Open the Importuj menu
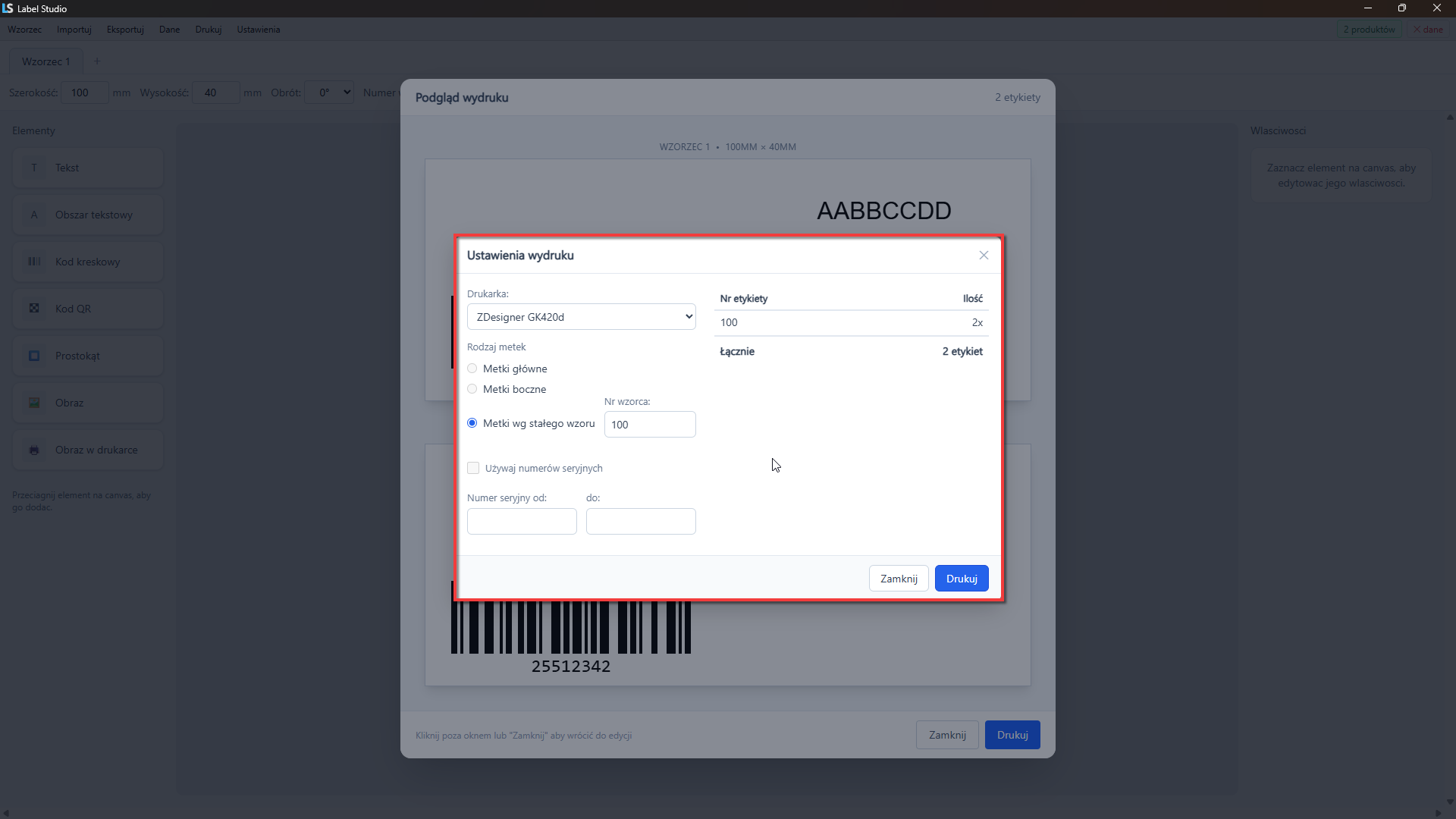This screenshot has height=819, width=1456. point(74,30)
